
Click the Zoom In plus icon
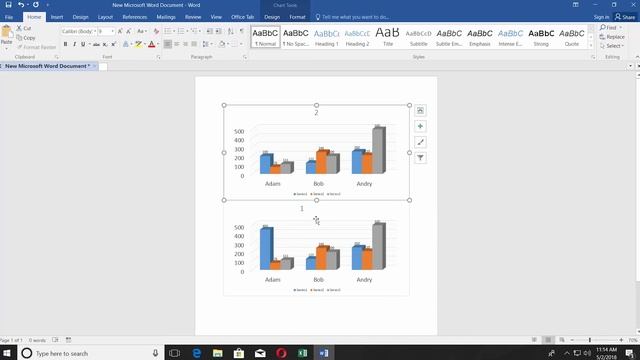(621, 340)
